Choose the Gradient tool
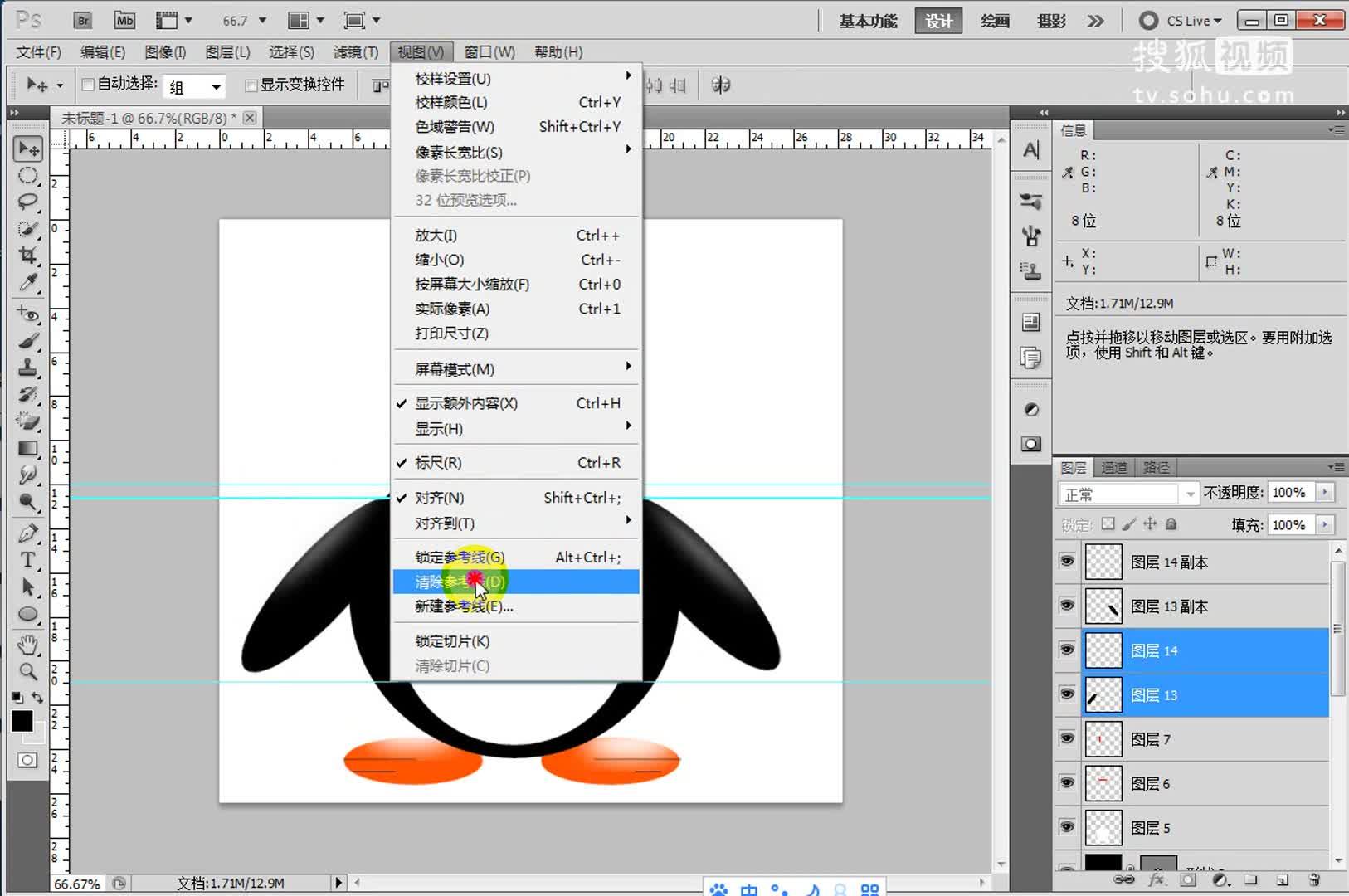Screen dimensions: 1349x896 (x=27, y=448)
